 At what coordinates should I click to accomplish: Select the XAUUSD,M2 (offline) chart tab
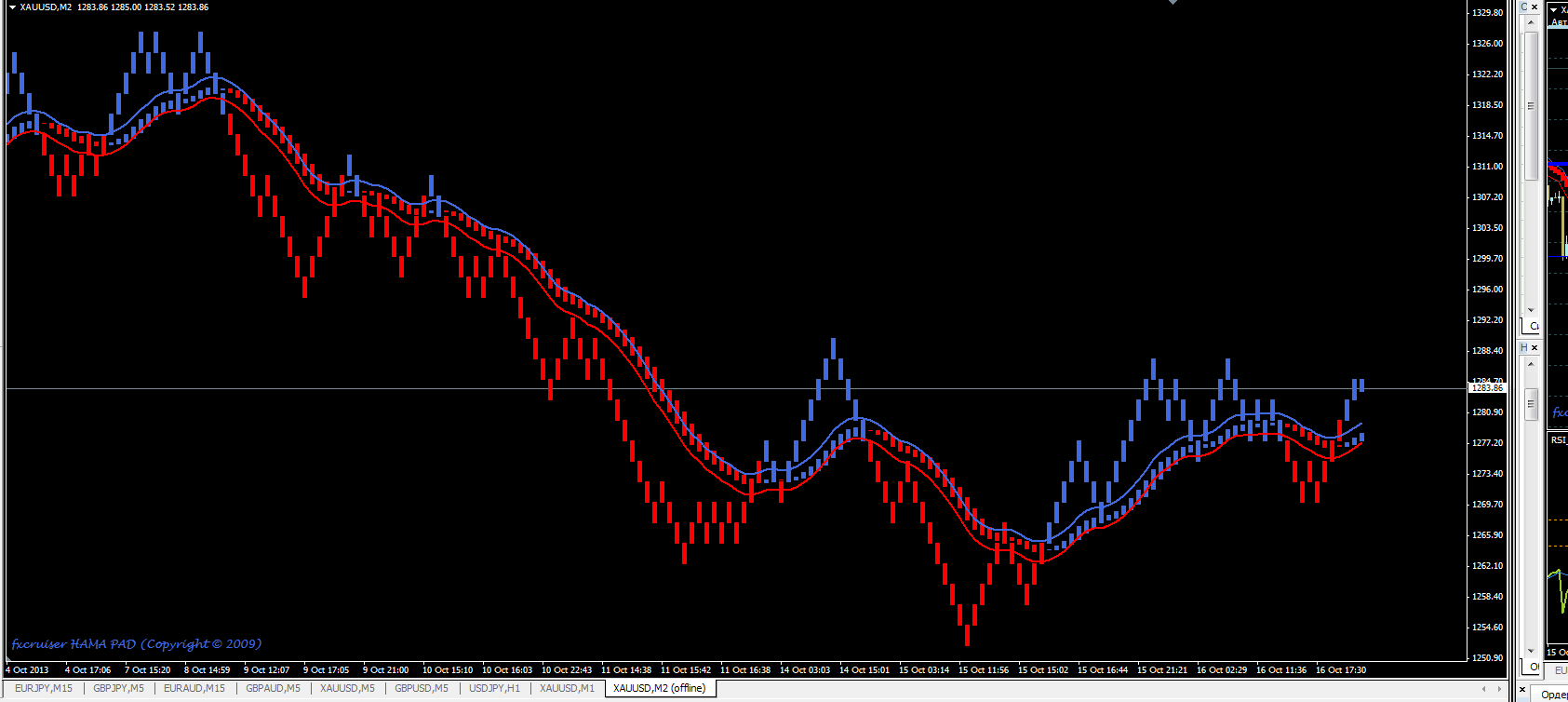point(659,688)
